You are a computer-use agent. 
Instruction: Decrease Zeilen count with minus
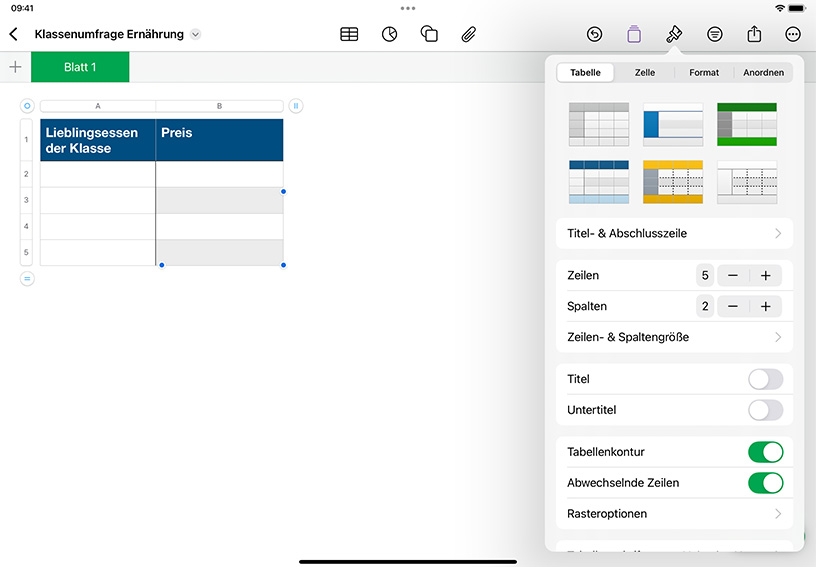[x=733, y=275]
